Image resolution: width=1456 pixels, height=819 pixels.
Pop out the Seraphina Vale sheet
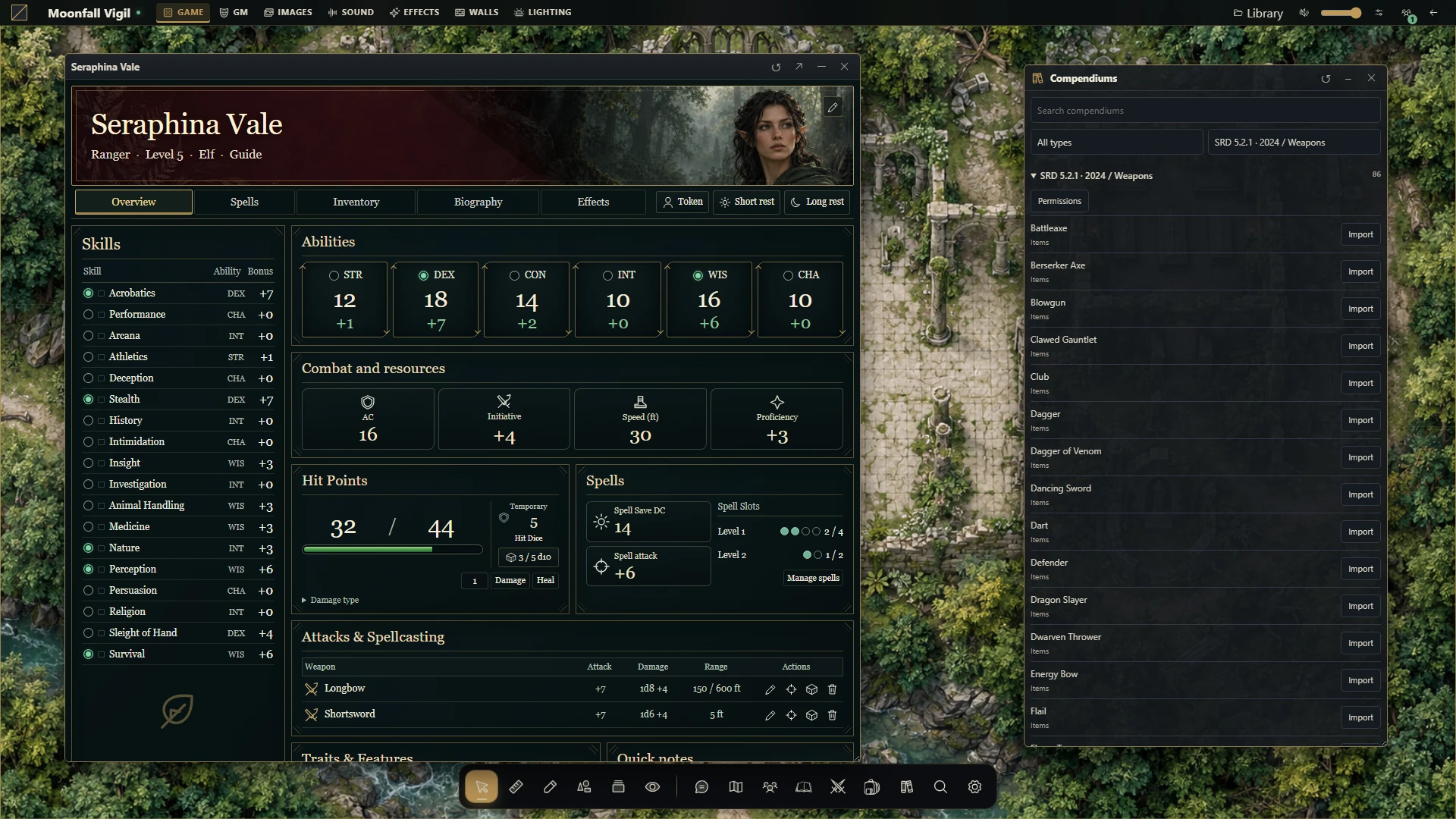click(x=799, y=67)
